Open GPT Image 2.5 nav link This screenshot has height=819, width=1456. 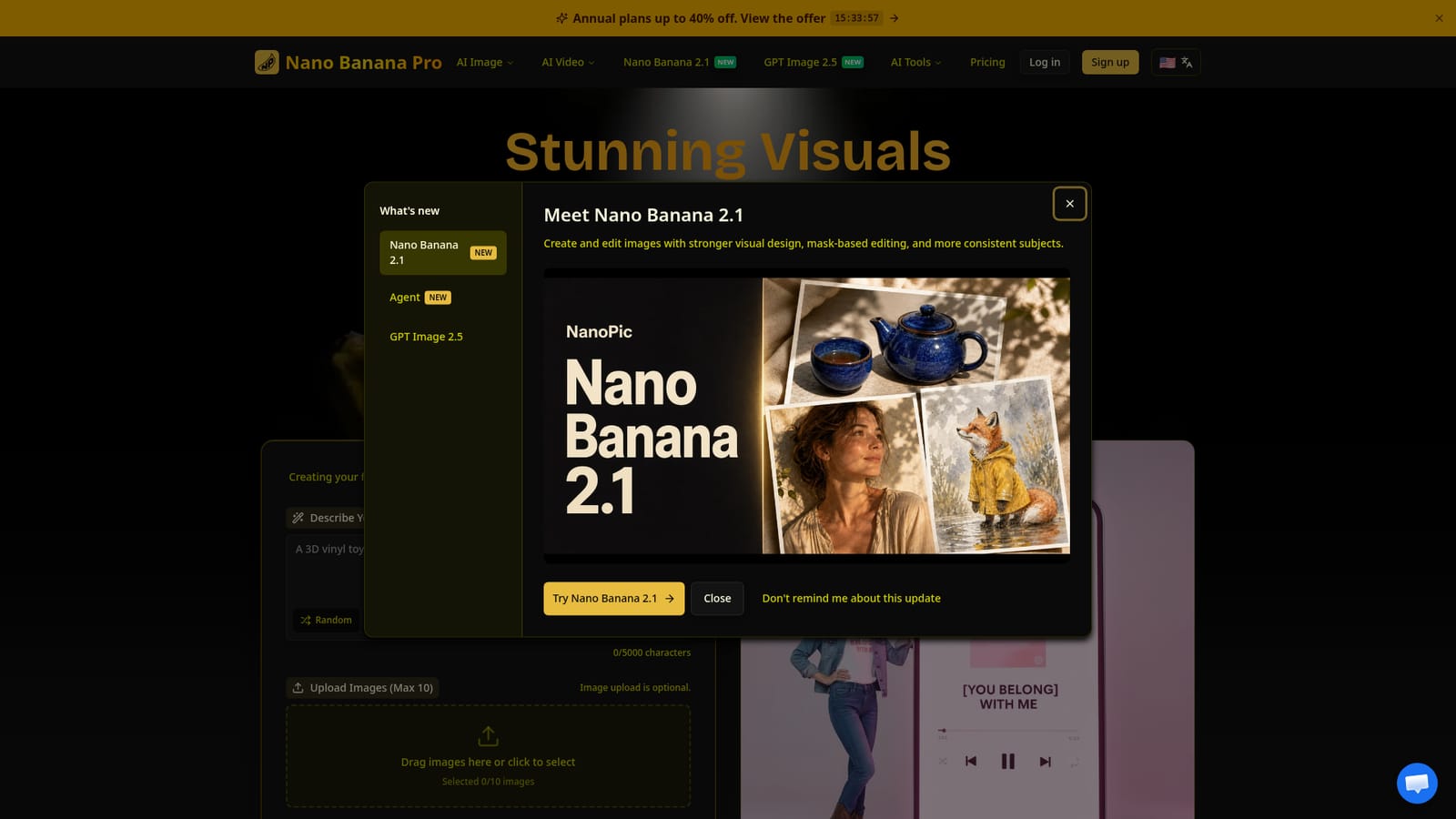(813, 62)
